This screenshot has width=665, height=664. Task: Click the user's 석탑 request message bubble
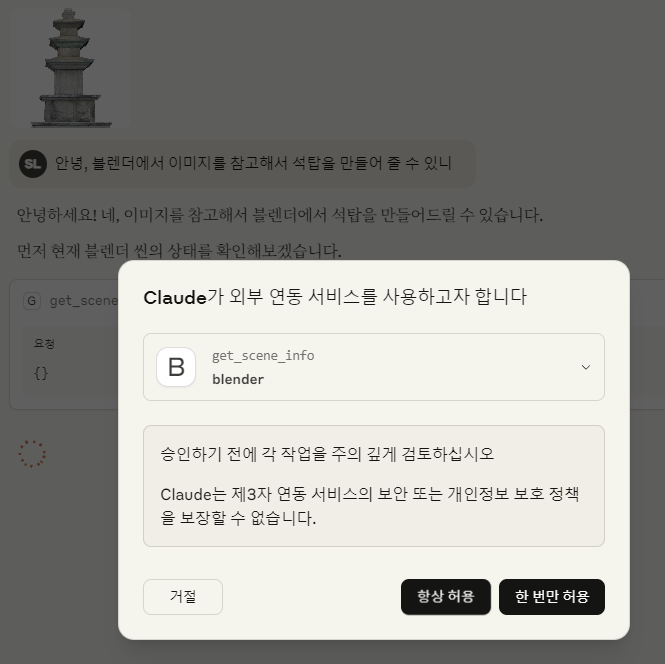(243, 164)
